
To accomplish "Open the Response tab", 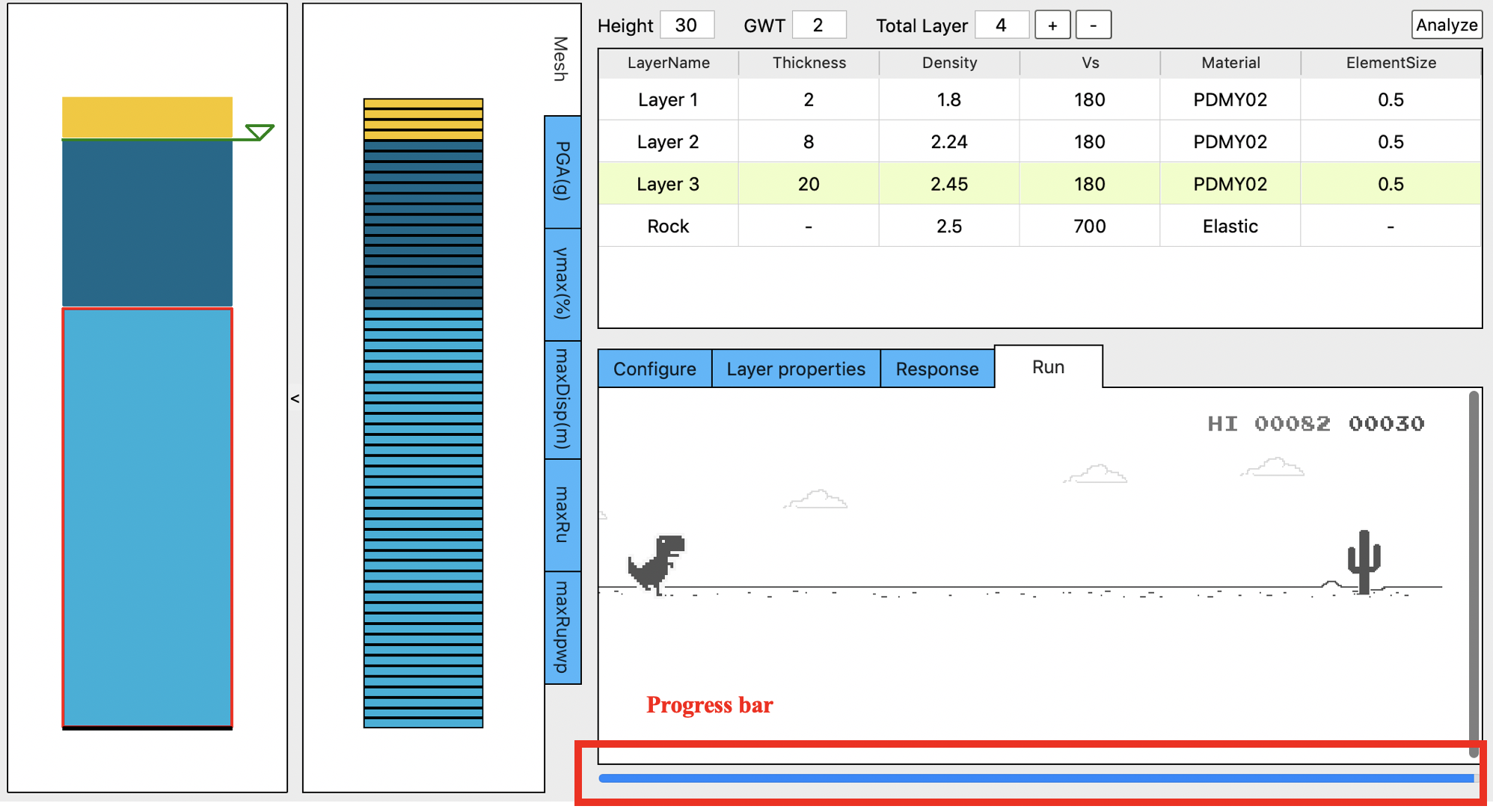I will tap(935, 366).
